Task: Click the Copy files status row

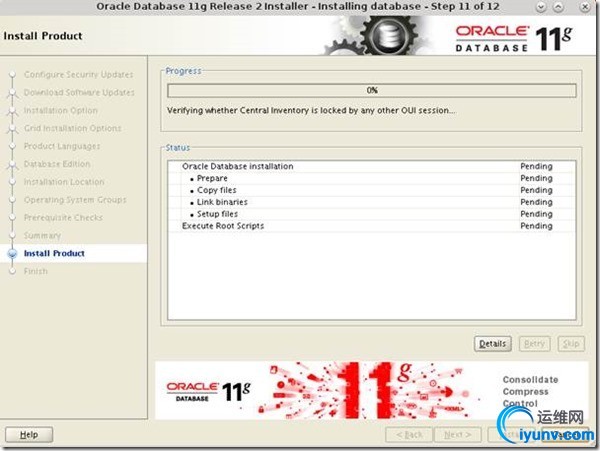Action: [x=371, y=190]
